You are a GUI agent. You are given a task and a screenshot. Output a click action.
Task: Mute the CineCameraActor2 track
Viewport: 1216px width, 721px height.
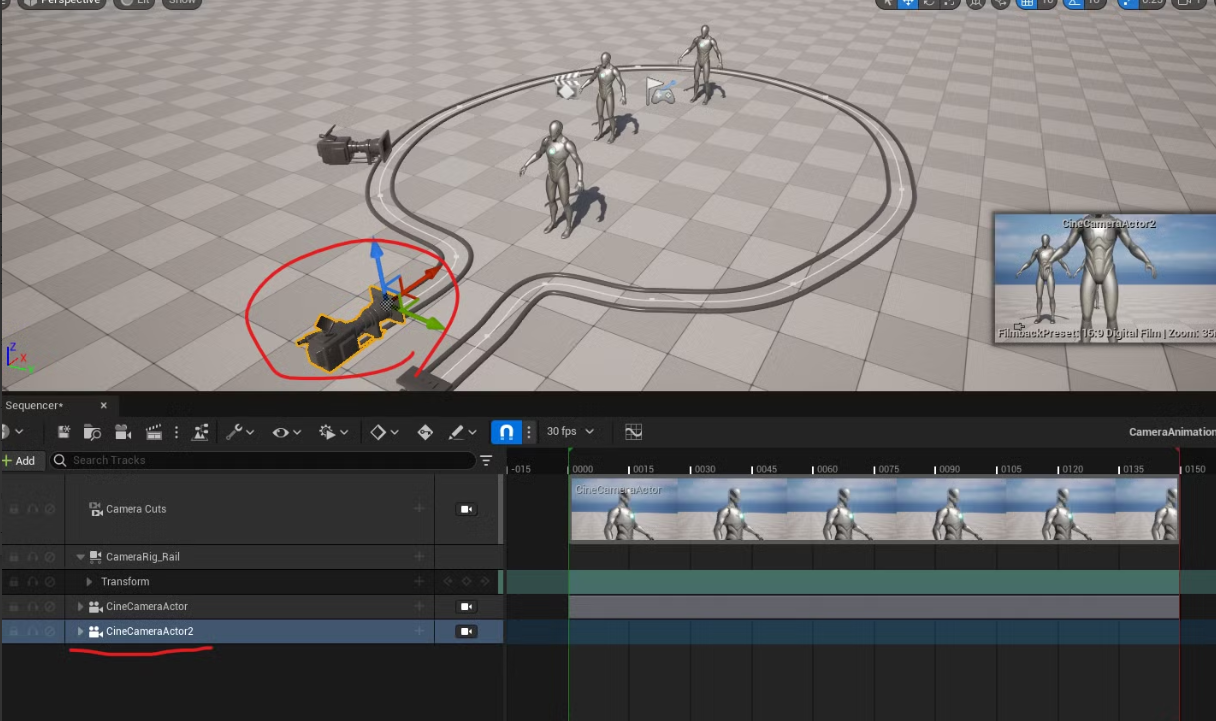[x=32, y=632]
